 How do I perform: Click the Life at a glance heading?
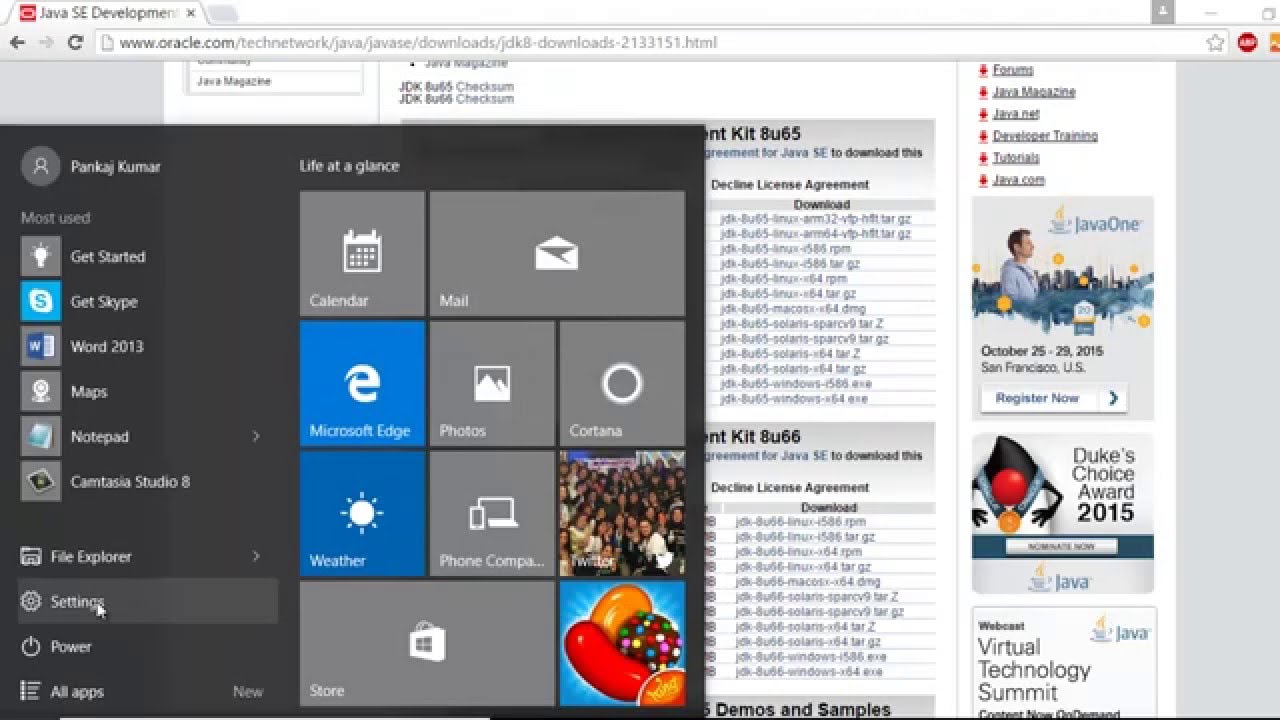point(349,166)
